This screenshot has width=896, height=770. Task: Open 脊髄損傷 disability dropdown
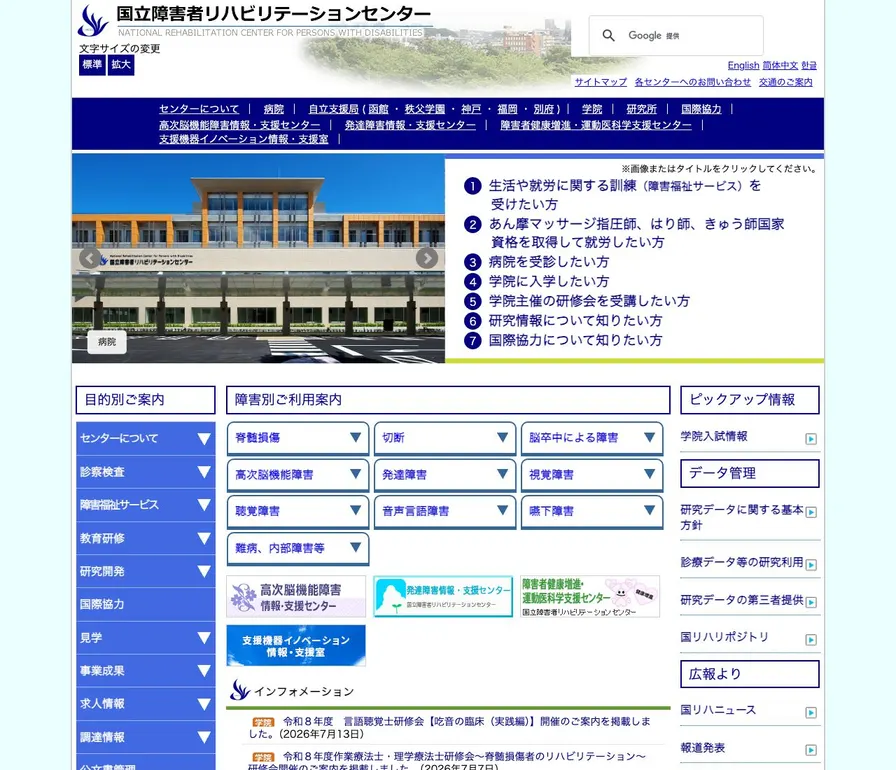click(298, 438)
